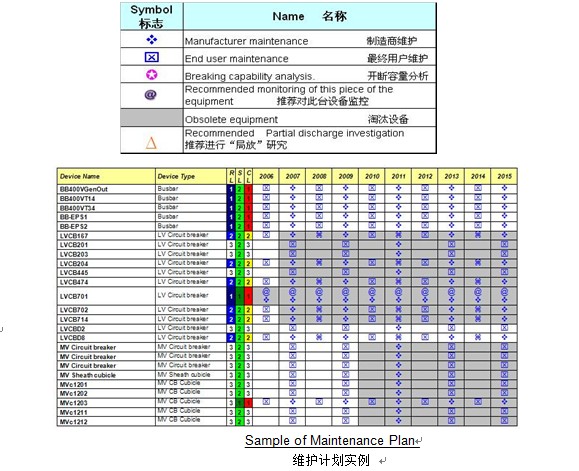Click MVc1201 end user icon under 2007
This screenshot has height=471, width=579.
point(292,384)
